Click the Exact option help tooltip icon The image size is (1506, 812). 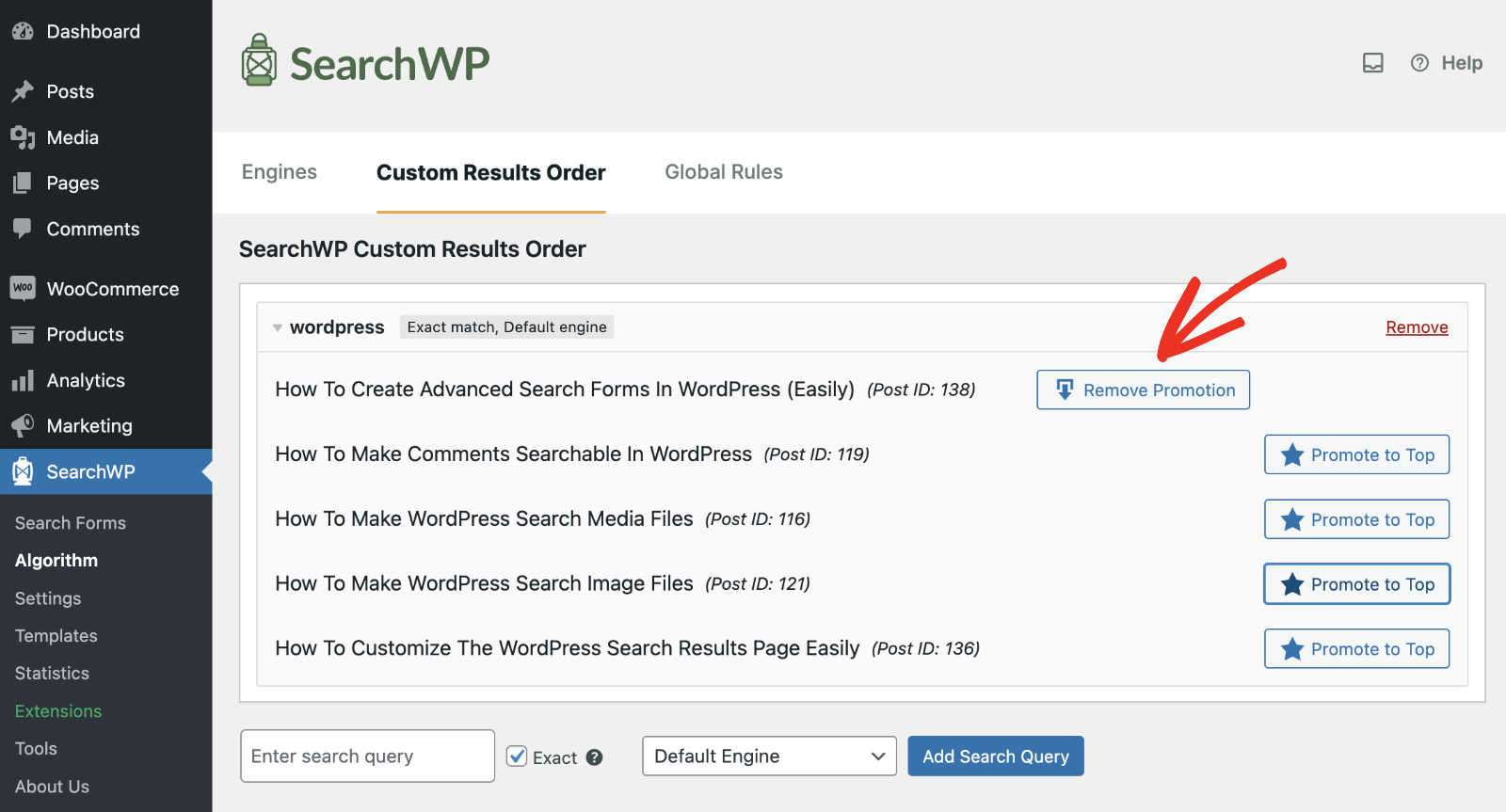click(x=594, y=757)
